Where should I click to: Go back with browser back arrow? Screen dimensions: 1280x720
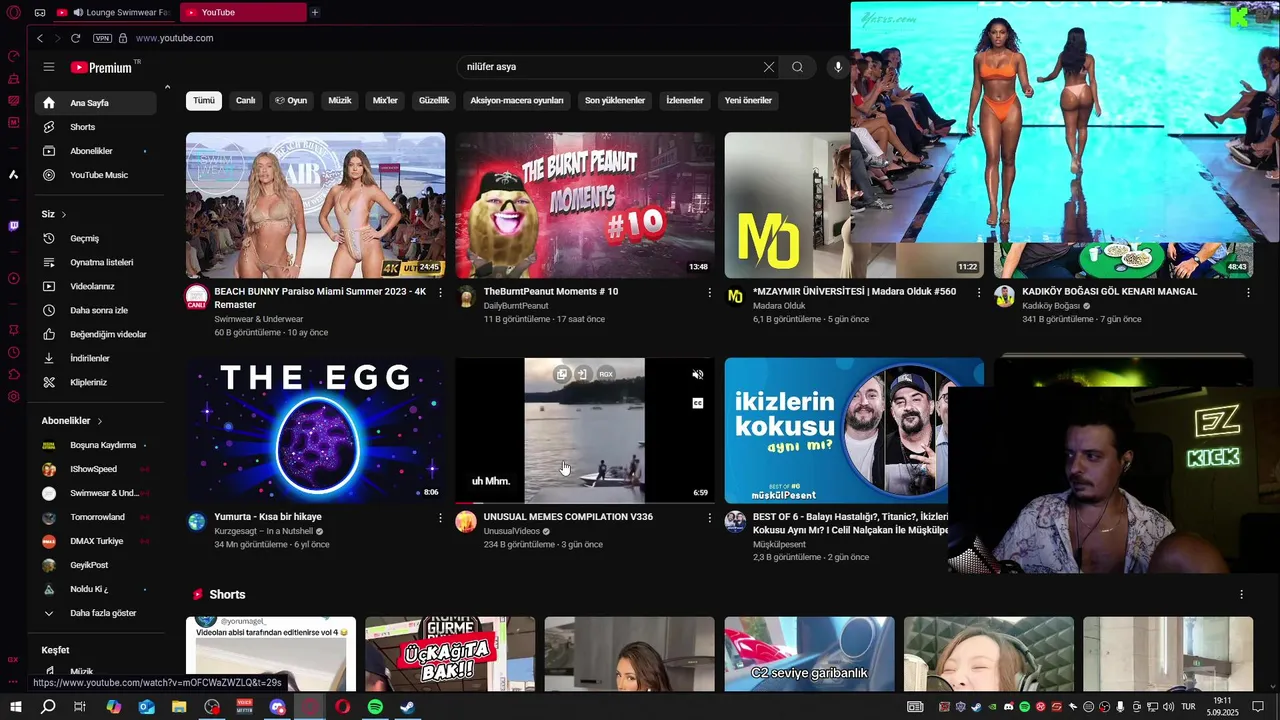pos(40,38)
